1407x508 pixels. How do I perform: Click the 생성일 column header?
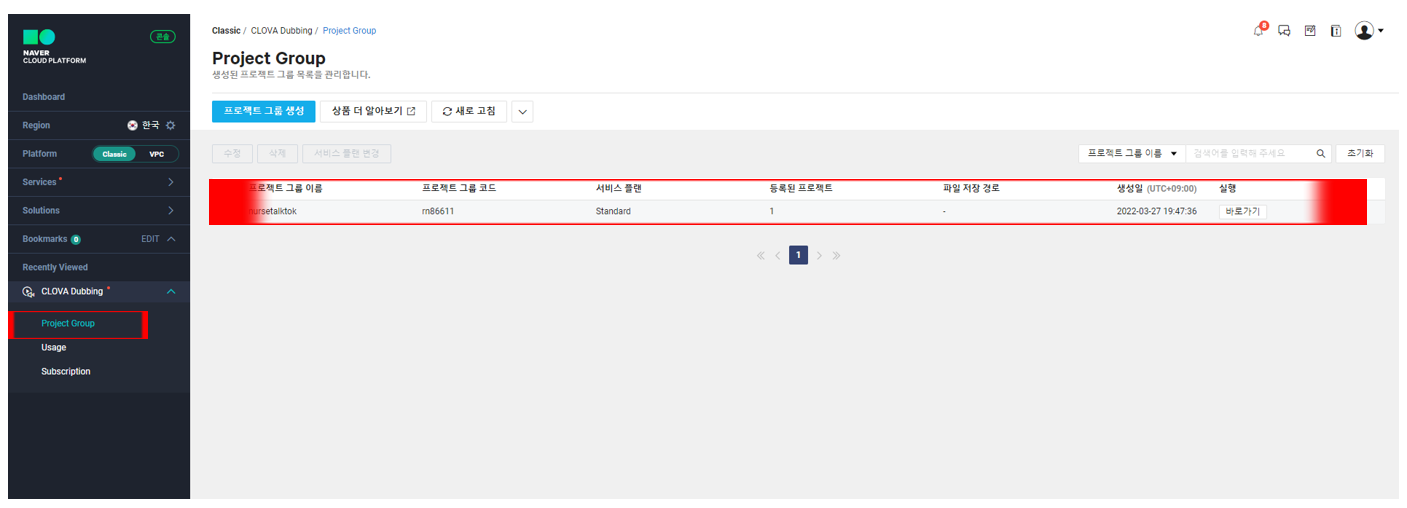coord(1156,188)
